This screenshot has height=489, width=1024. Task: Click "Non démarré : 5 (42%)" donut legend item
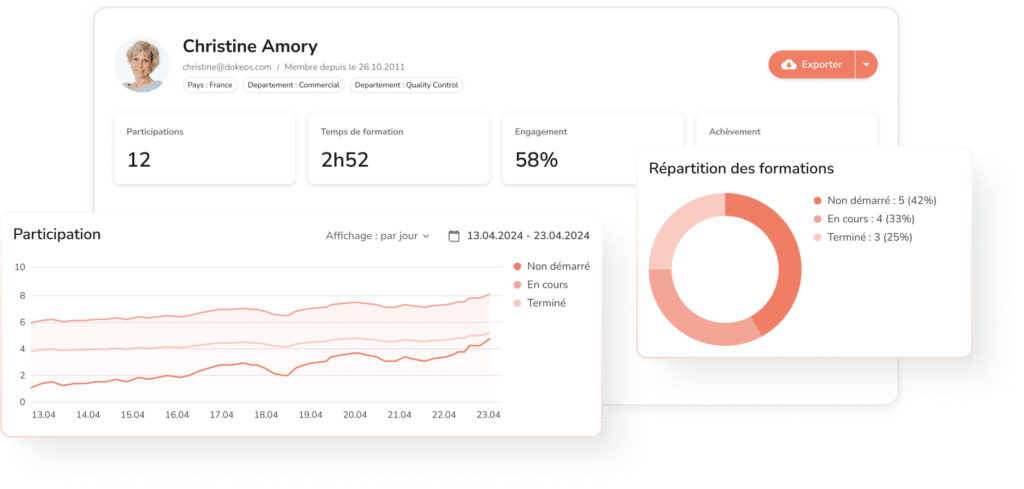pyautogui.click(x=875, y=200)
